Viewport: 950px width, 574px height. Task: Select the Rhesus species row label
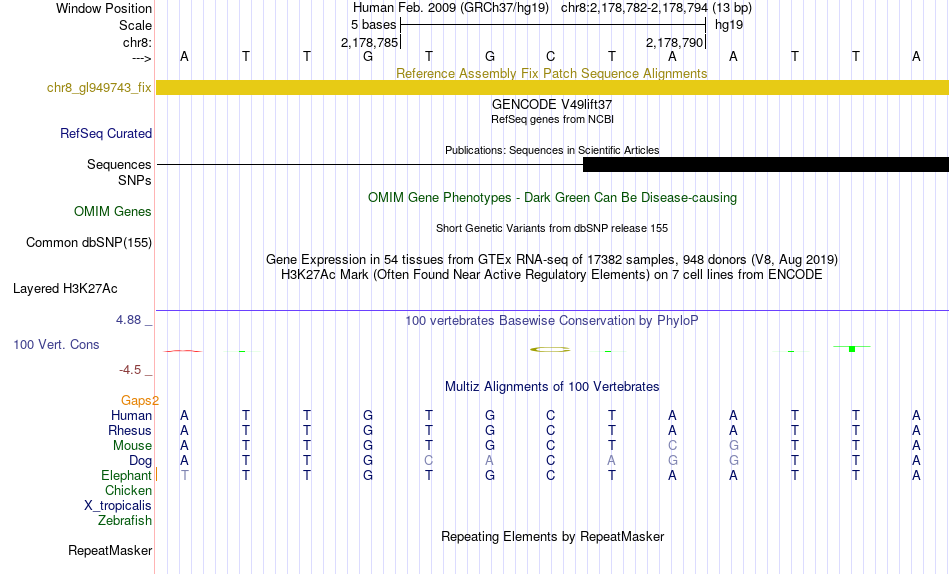[x=130, y=430]
